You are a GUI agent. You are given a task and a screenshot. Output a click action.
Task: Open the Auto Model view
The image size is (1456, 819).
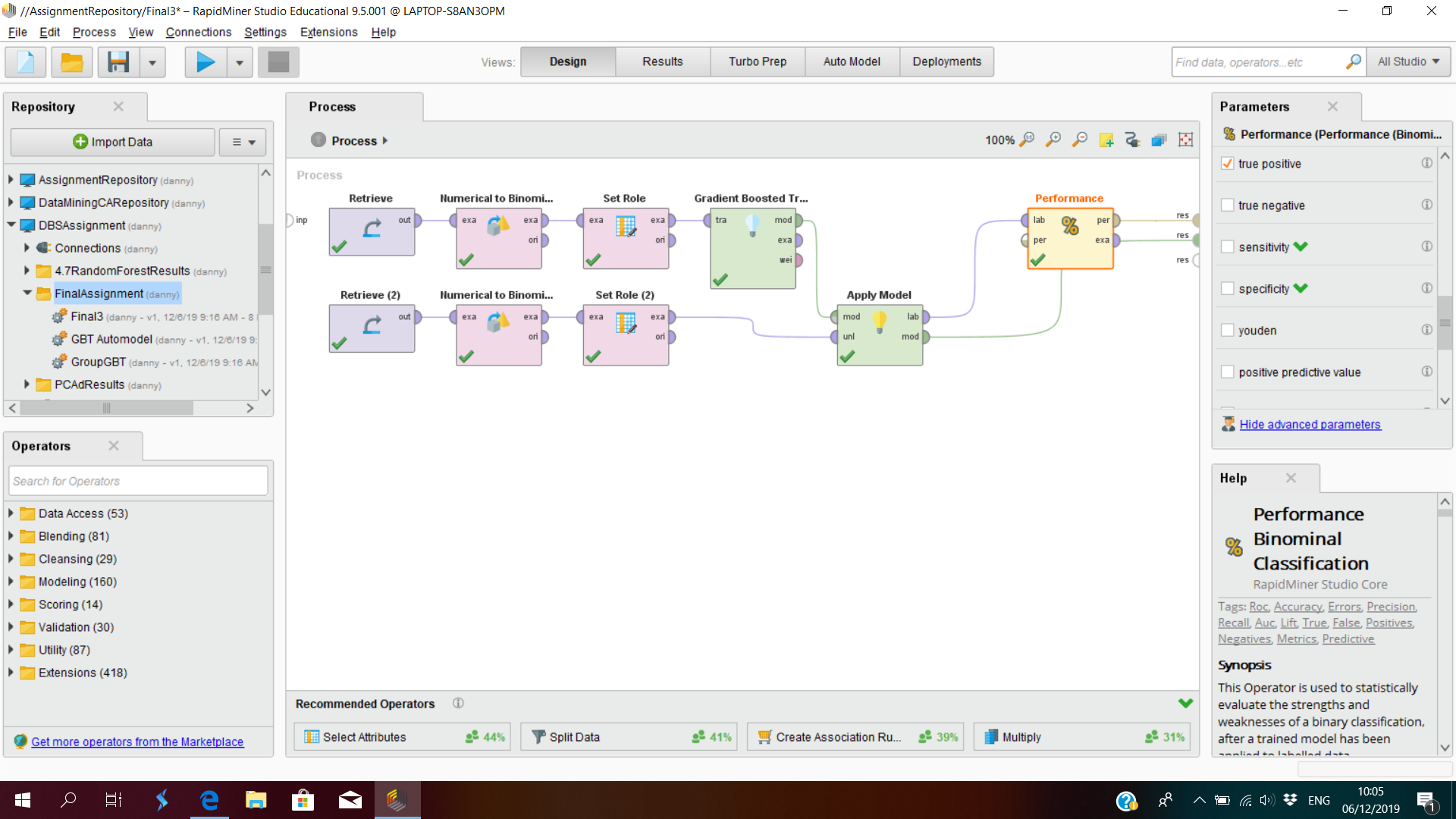(x=852, y=62)
